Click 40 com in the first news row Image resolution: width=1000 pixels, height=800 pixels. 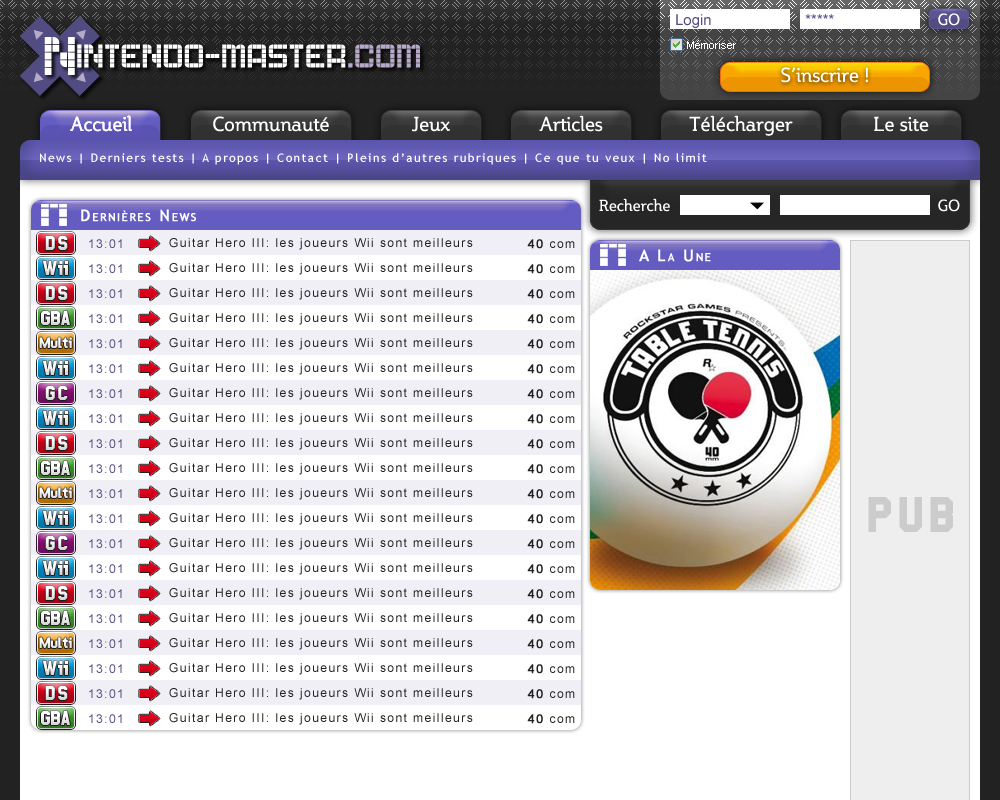pyautogui.click(x=551, y=244)
